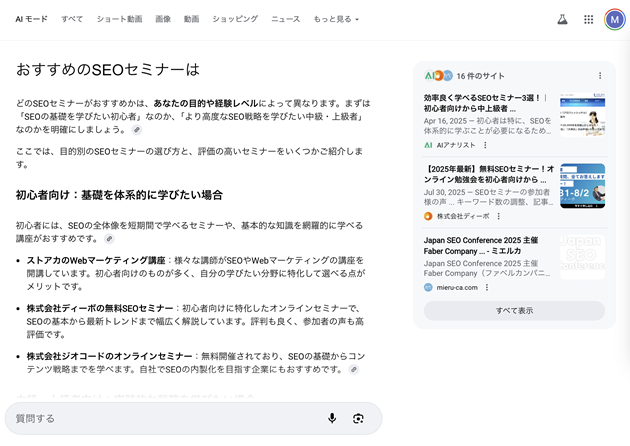Screen dimensions: 630x446
Task: Switch to the 動画 tab
Action: 191,19
